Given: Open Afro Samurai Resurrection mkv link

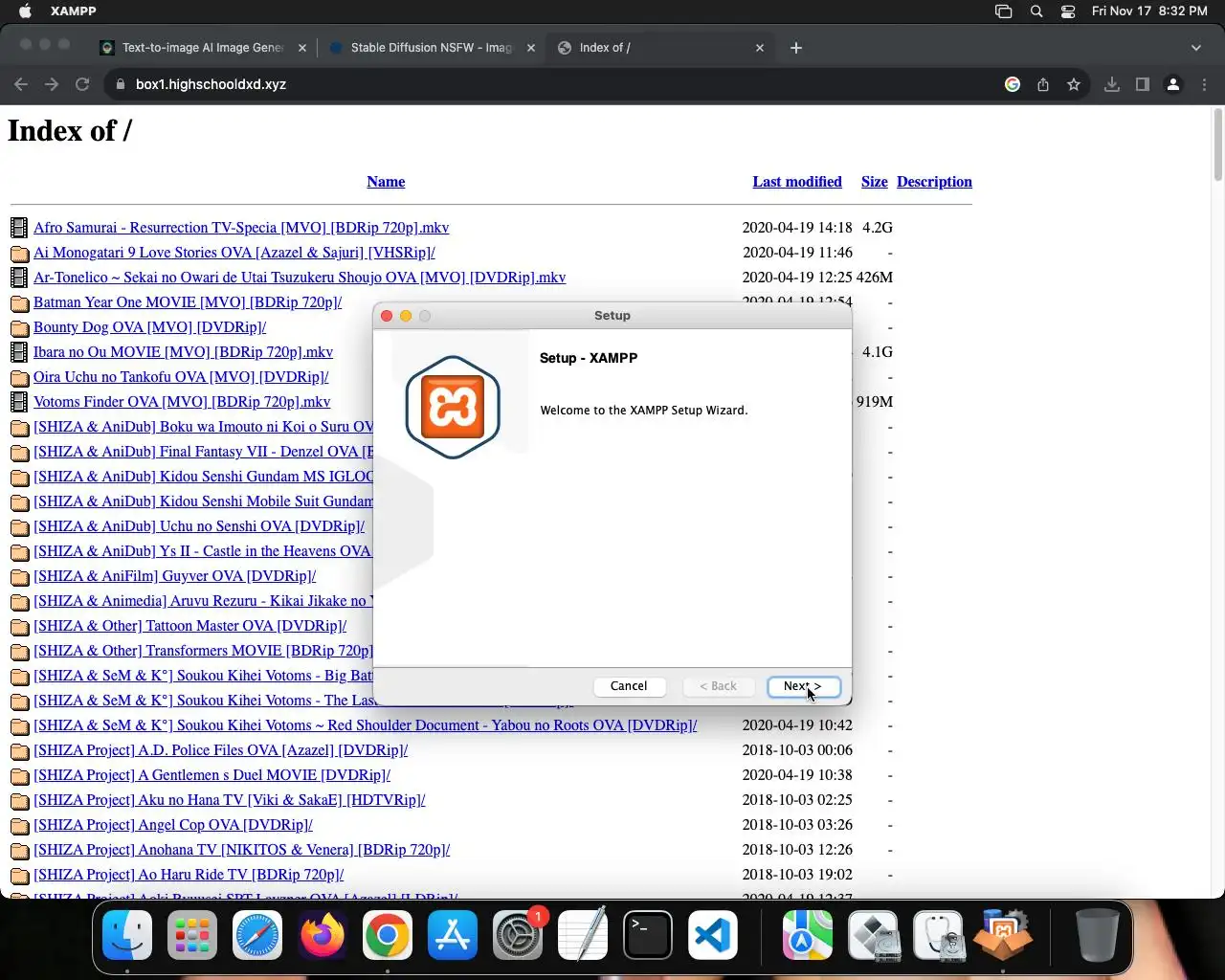Looking at the screenshot, I should pyautogui.click(x=241, y=228).
